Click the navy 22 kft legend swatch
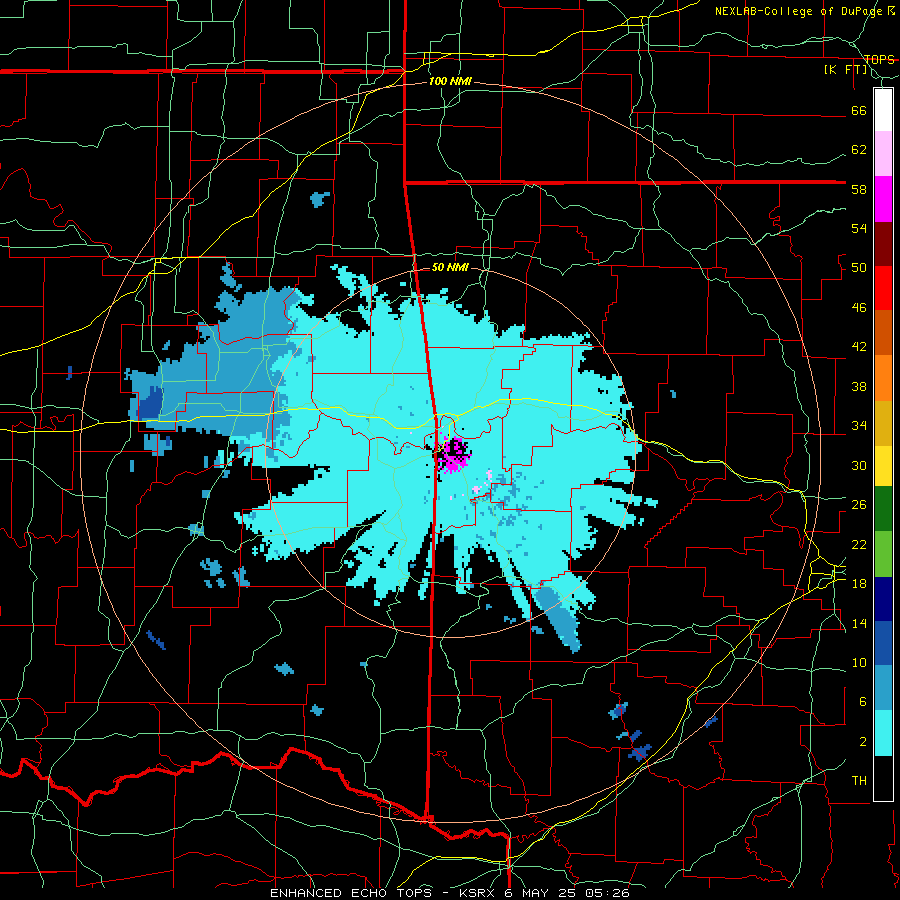 click(883, 599)
